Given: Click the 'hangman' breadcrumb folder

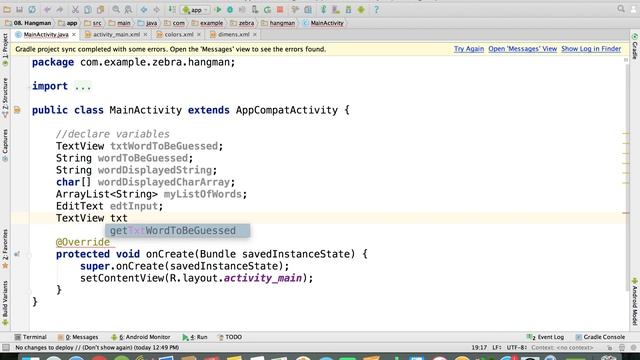Looking at the screenshot, I should tap(278, 23).
